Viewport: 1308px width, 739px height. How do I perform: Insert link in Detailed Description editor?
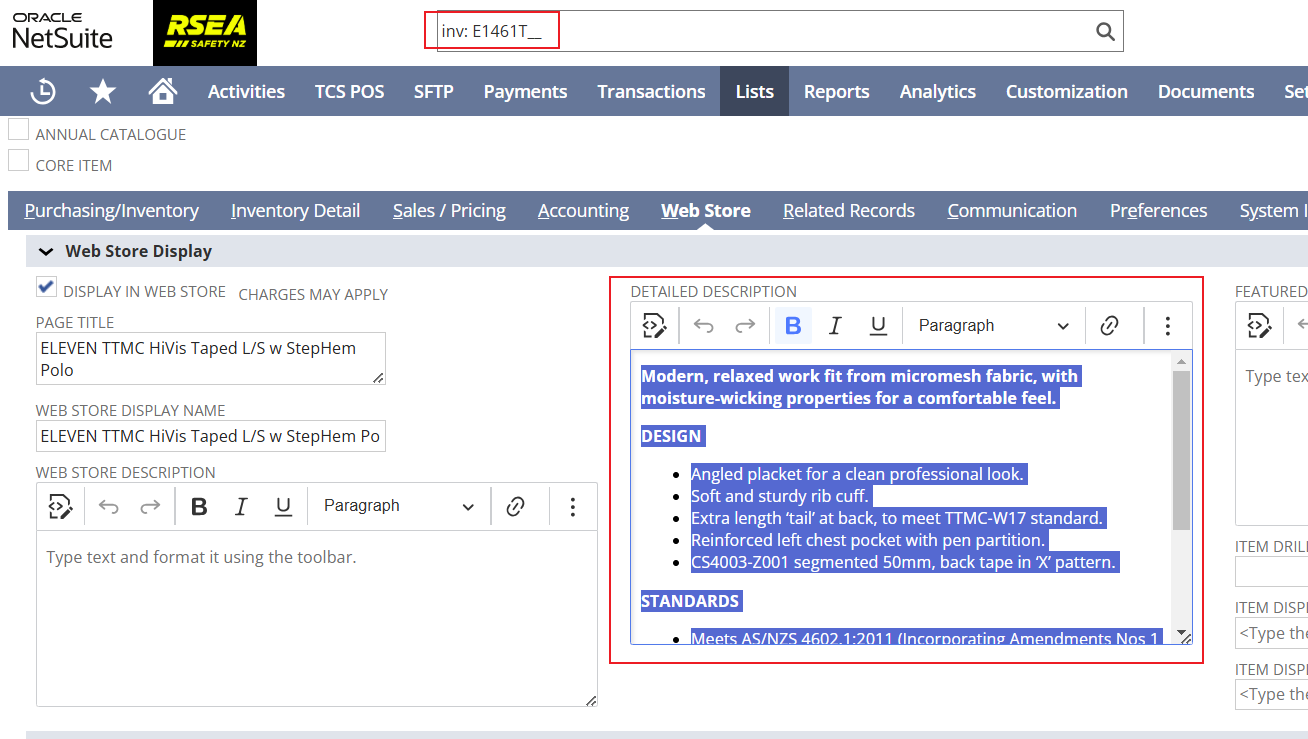pos(1109,325)
